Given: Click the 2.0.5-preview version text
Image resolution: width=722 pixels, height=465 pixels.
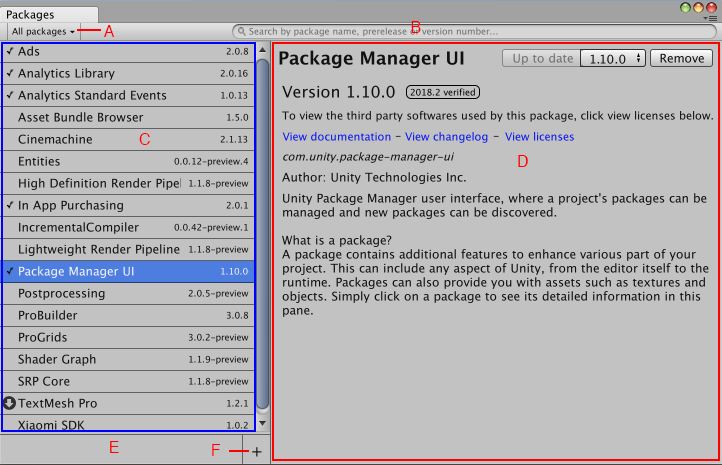Looking at the screenshot, I should point(218,294).
